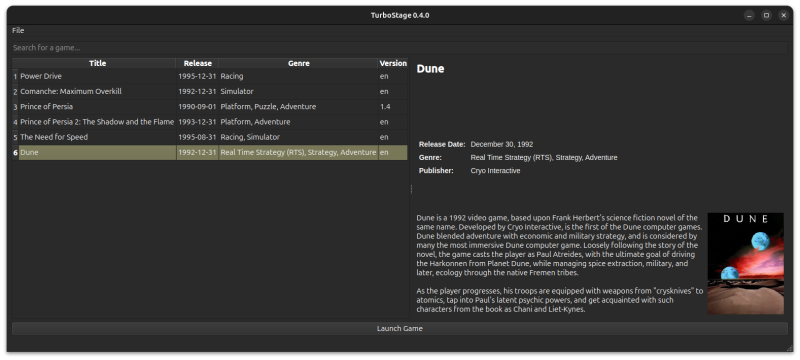The height and width of the screenshot is (360, 800).
Task: Click the window resize grip corner
Action: pos(789,348)
